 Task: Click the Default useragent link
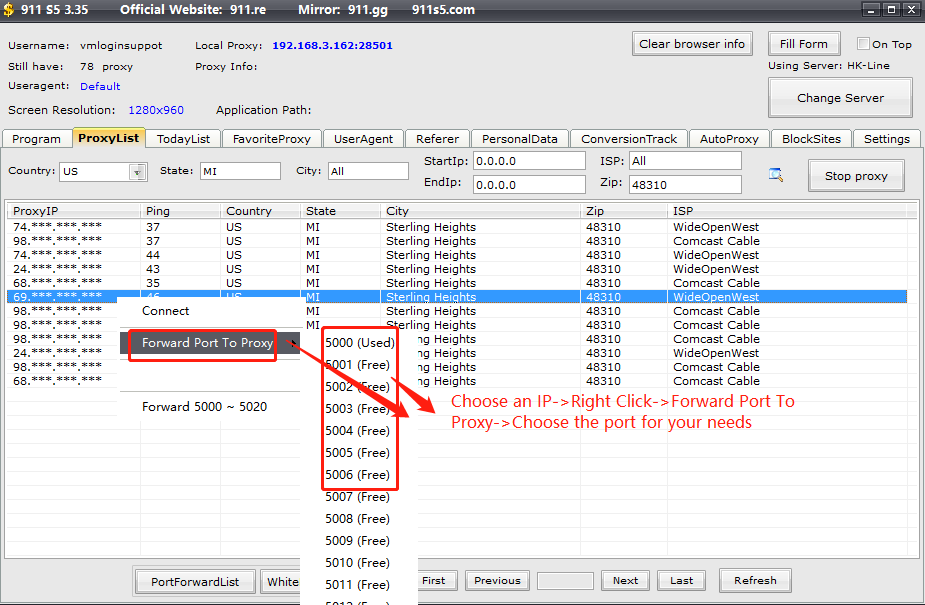pos(100,87)
